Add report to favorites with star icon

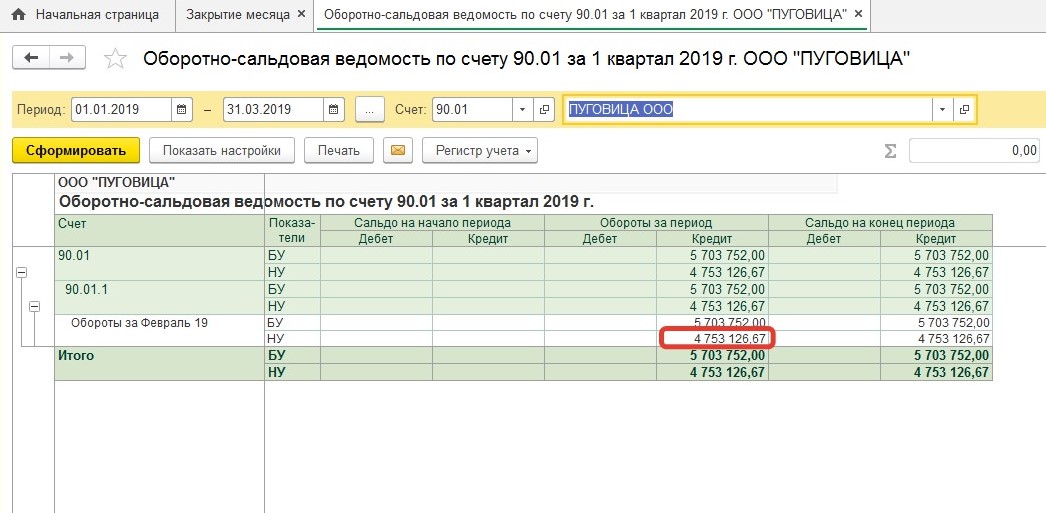click(x=116, y=59)
